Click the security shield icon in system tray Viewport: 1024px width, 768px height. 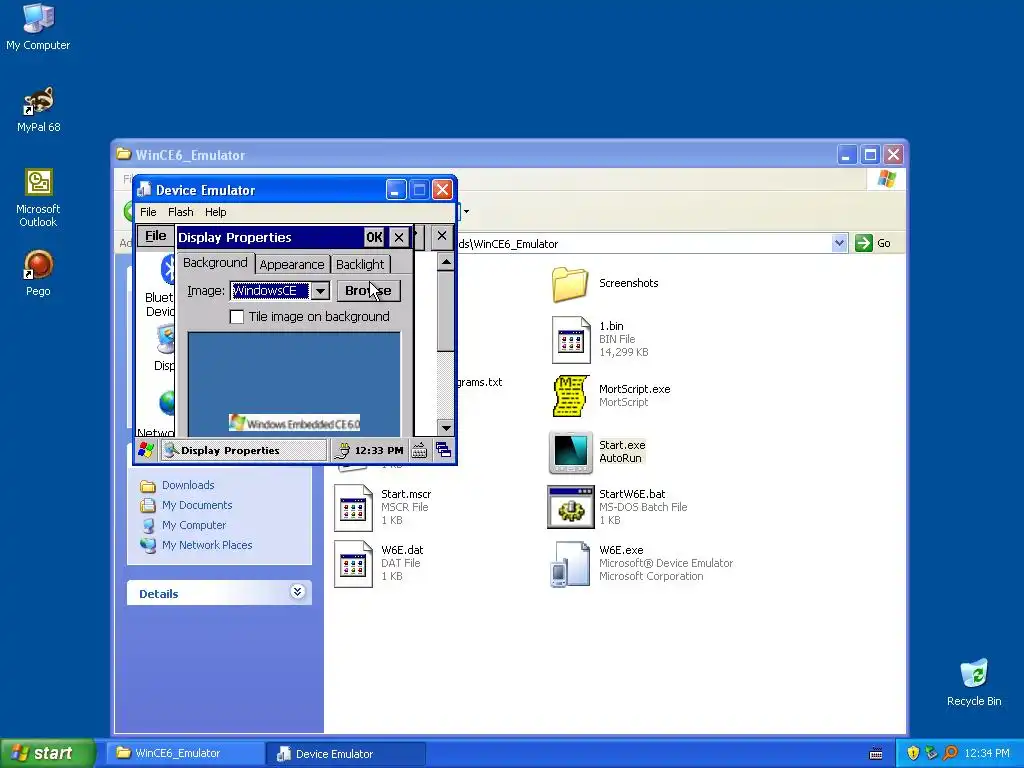click(x=913, y=753)
